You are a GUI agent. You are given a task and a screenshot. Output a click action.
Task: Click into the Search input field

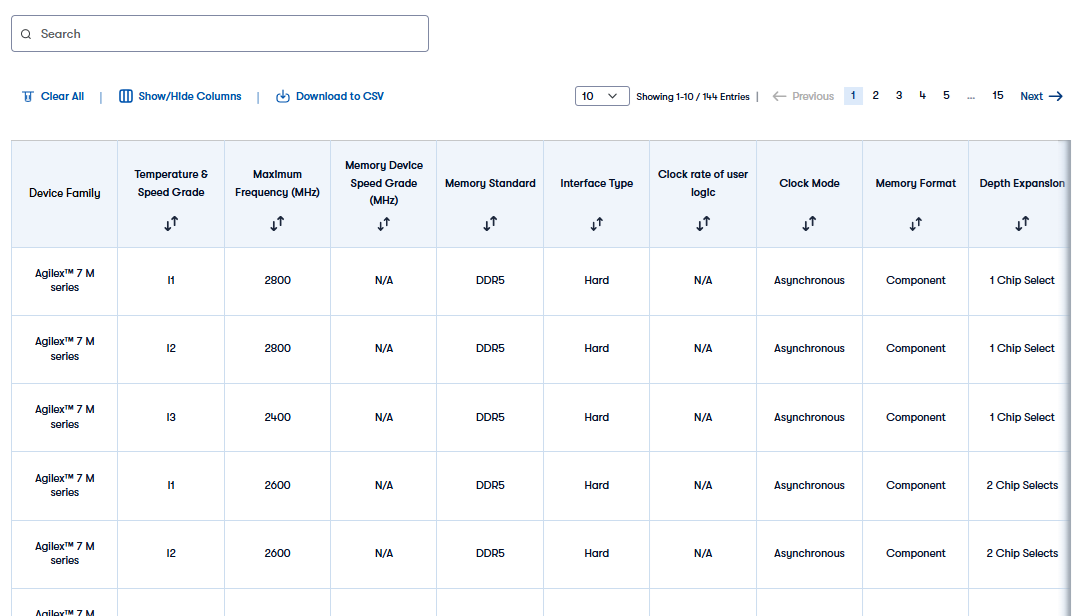[230, 34]
